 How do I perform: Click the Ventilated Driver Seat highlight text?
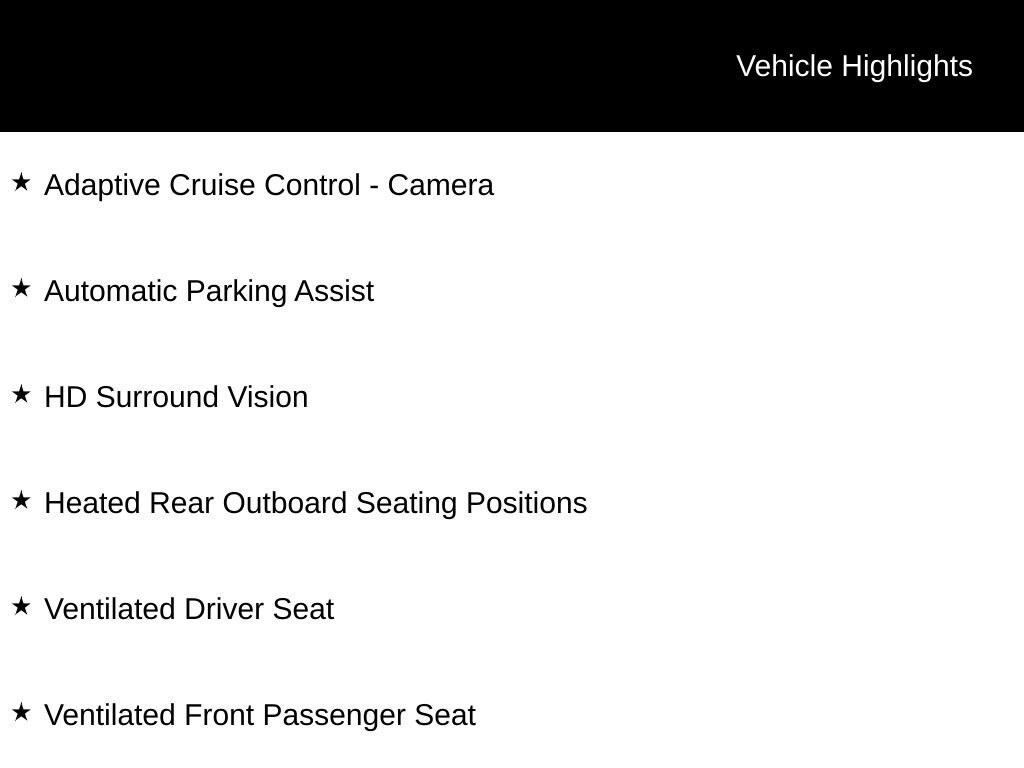(x=188, y=609)
